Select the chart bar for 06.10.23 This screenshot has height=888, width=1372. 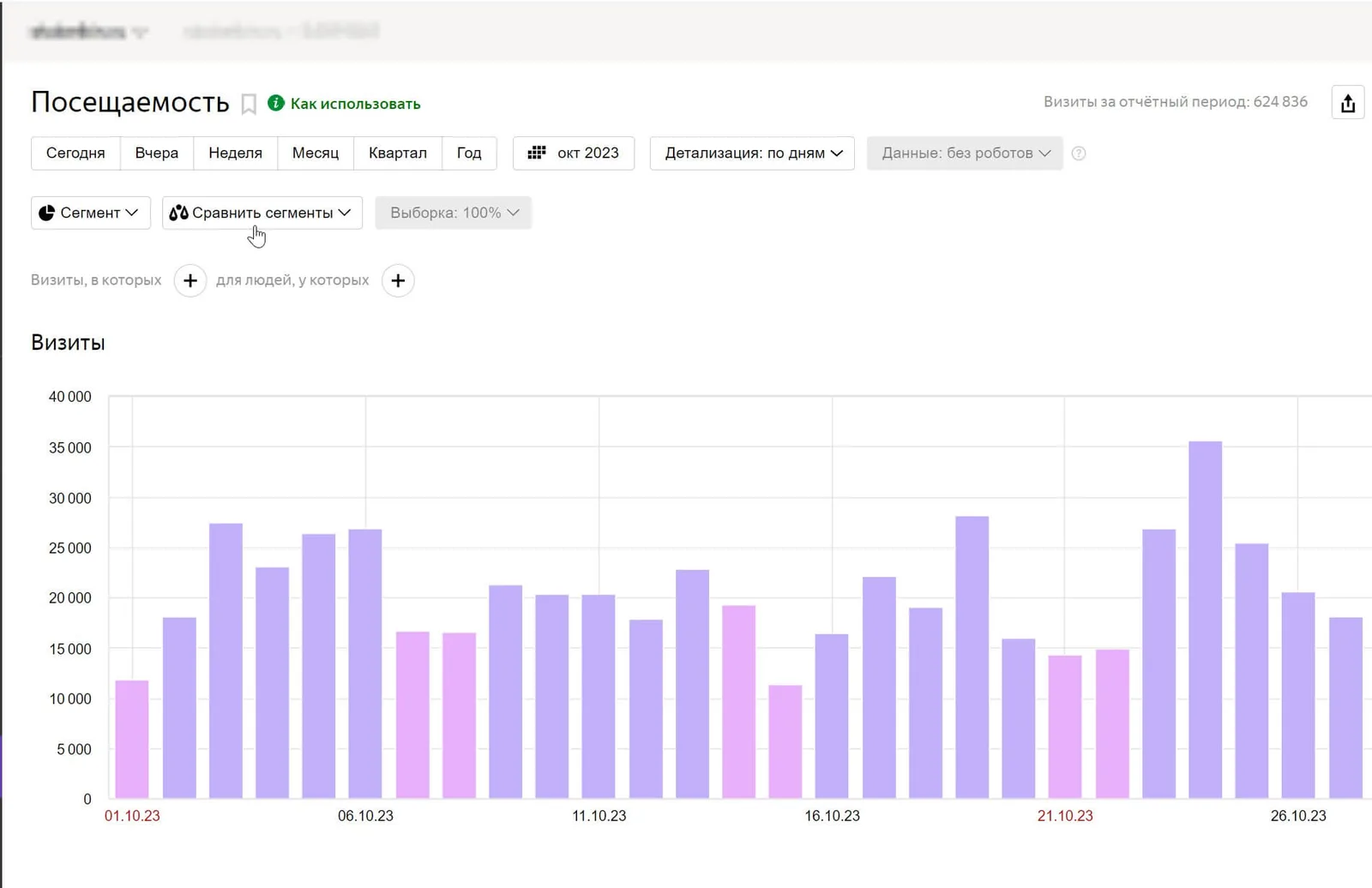coord(365,663)
